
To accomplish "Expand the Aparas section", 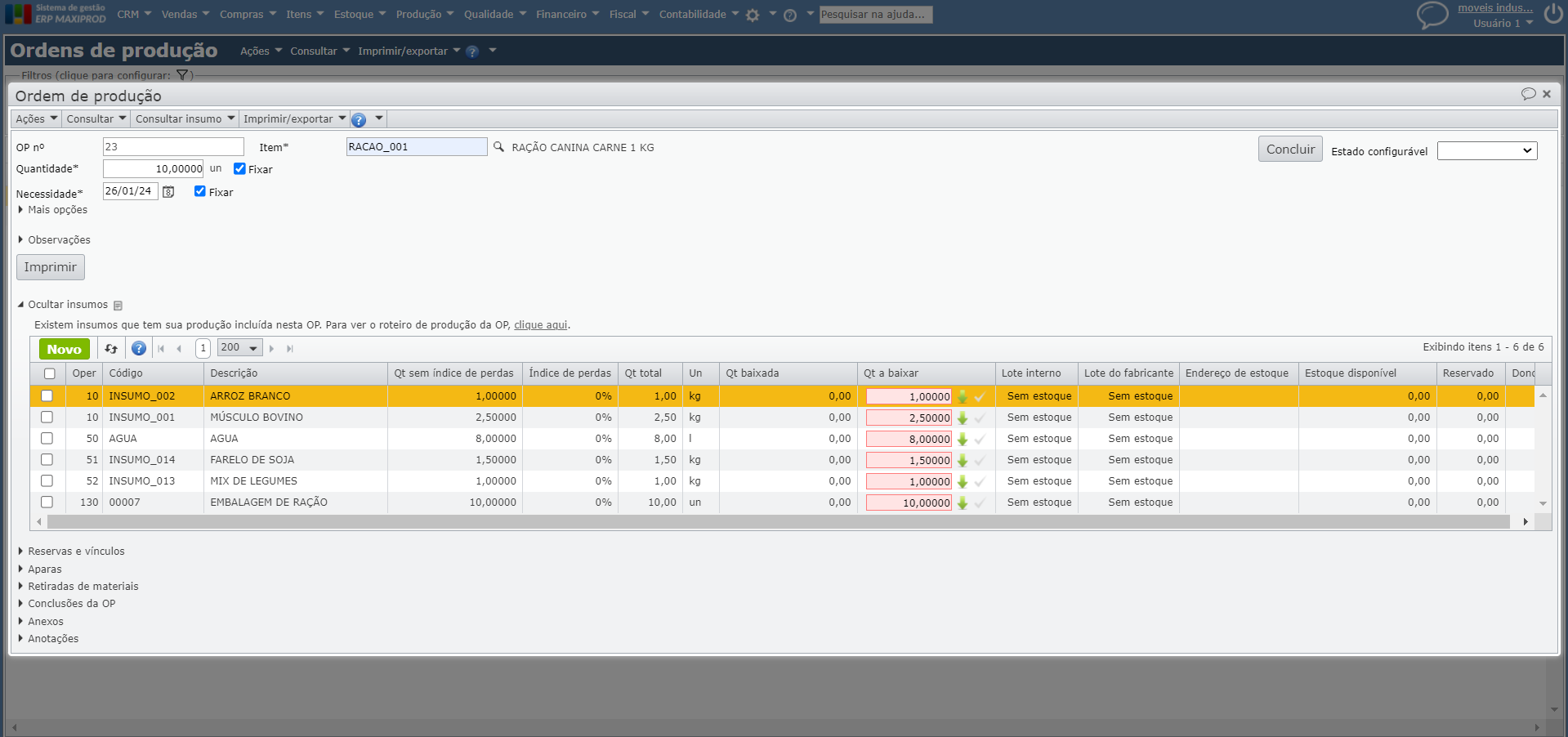I will pos(40,569).
